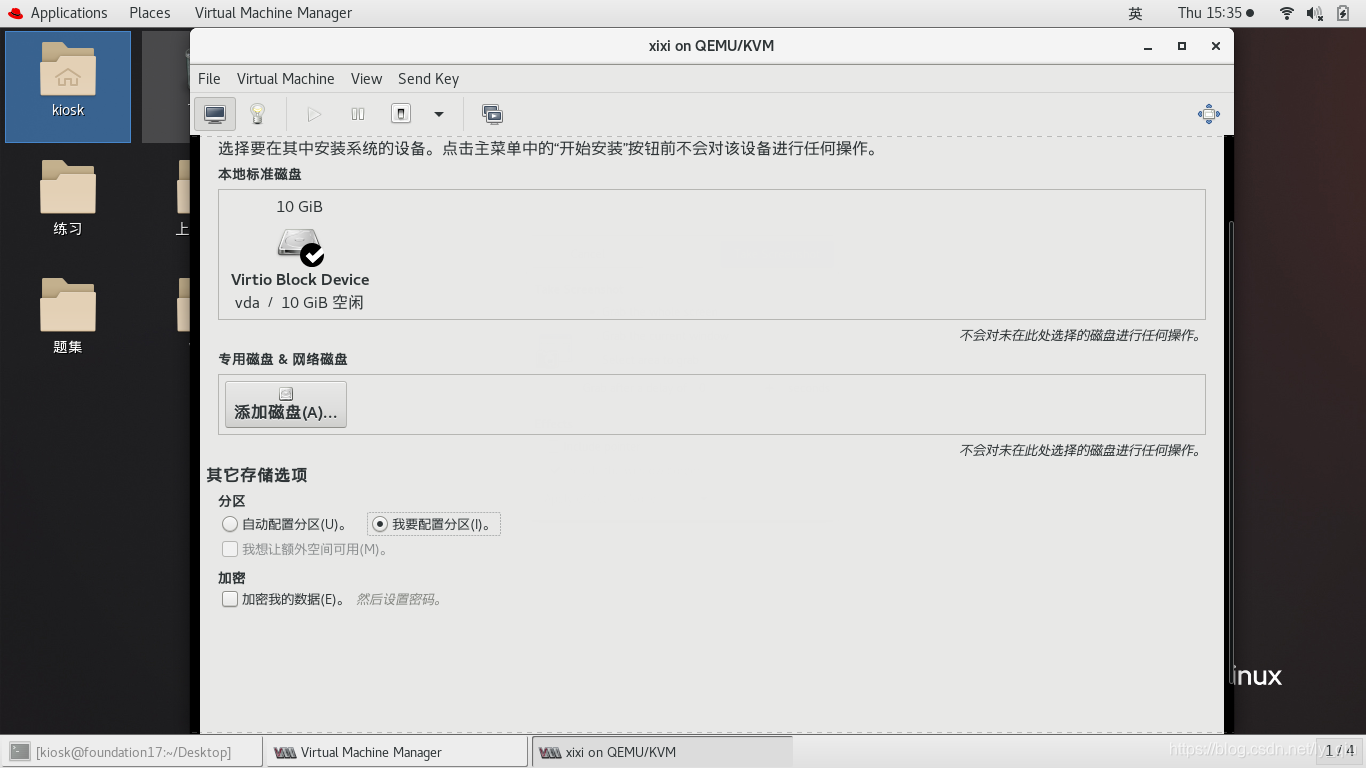Show the graphical console view
Screen dimensions: 1366x768
215,114
